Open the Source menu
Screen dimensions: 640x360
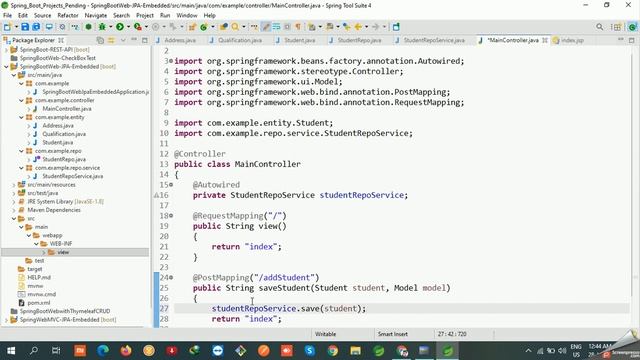point(42,15)
